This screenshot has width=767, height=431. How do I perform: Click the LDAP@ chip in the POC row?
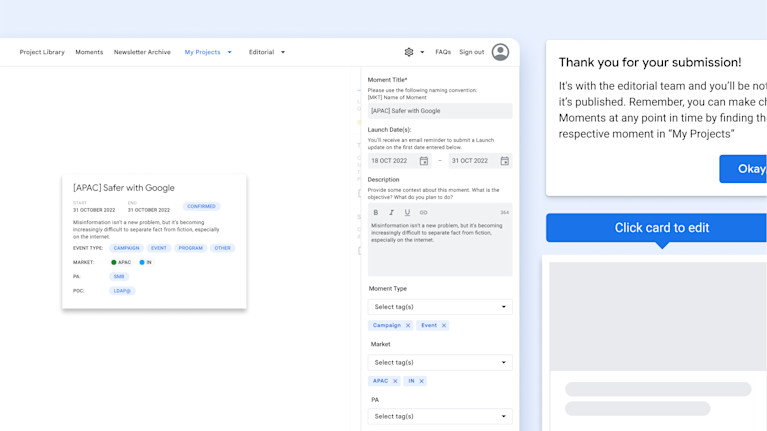click(x=122, y=291)
